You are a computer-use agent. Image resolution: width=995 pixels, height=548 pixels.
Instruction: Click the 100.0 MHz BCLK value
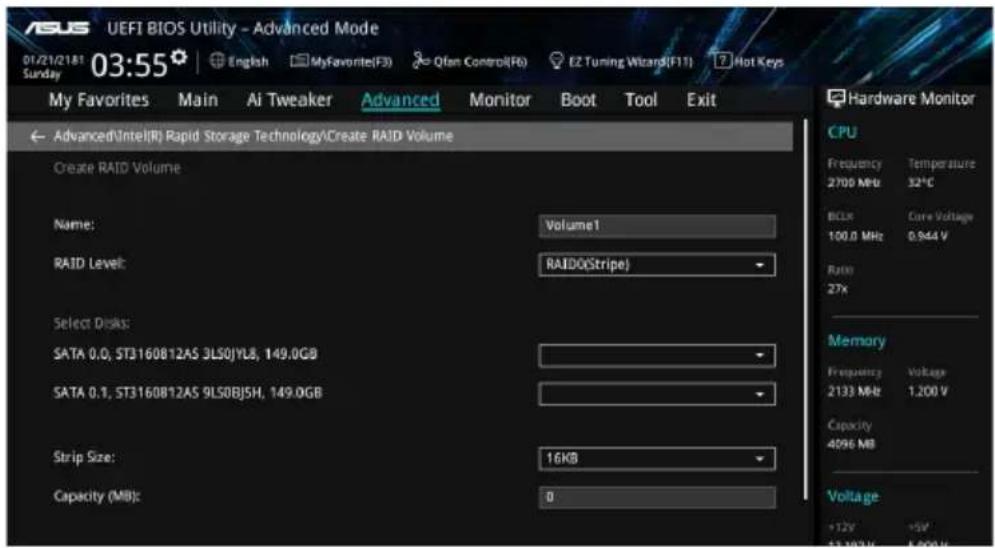point(856,235)
